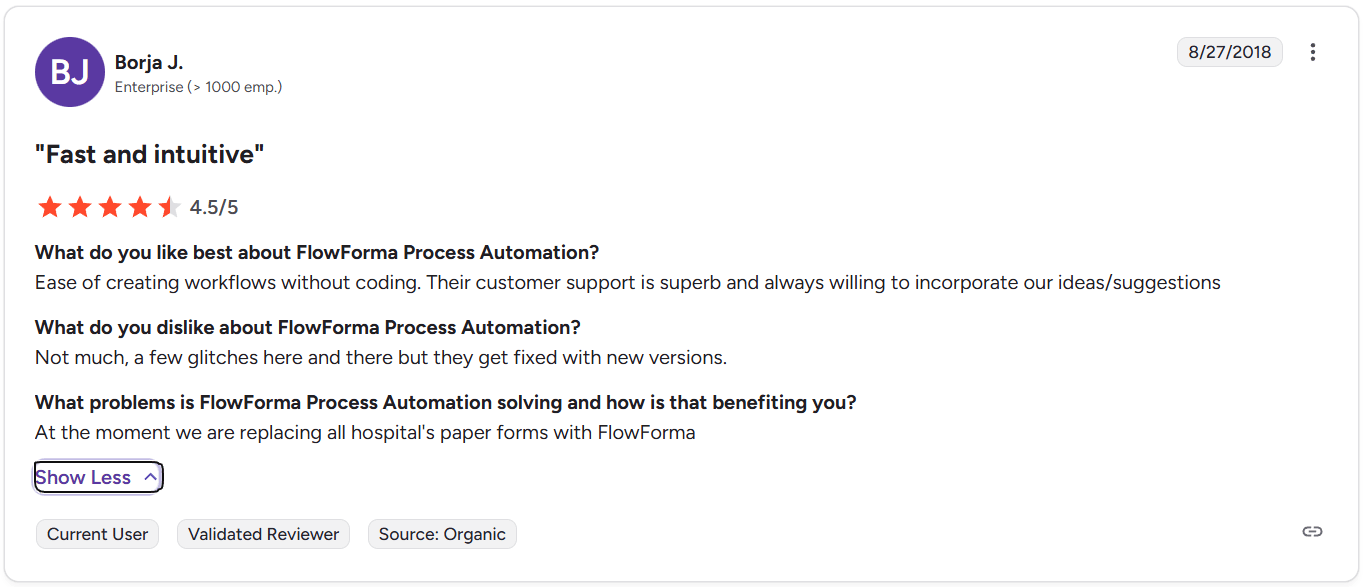The width and height of the screenshot is (1366, 587).
Task: Select the Current User tag
Action: [x=97, y=534]
